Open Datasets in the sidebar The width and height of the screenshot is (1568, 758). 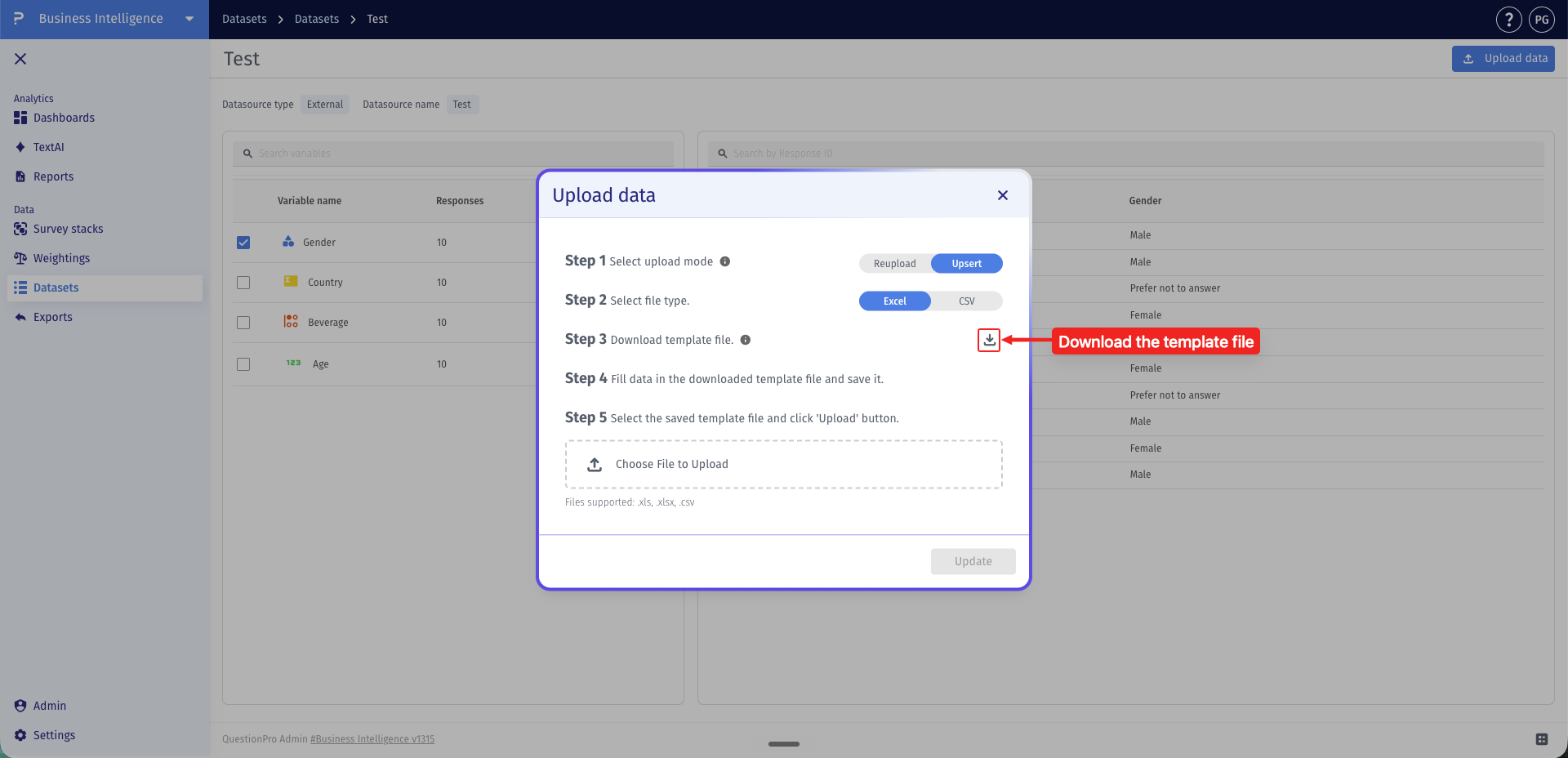[x=105, y=288]
